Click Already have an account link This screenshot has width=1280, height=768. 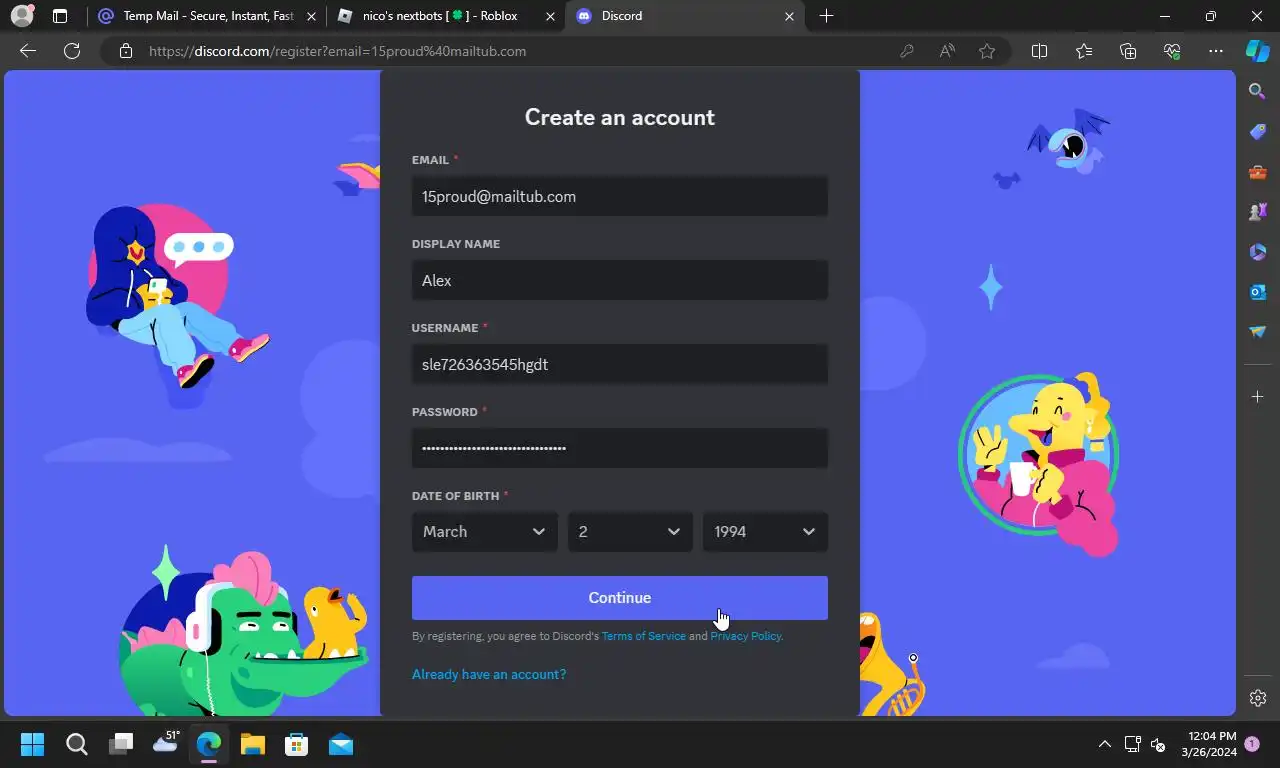[x=489, y=674]
